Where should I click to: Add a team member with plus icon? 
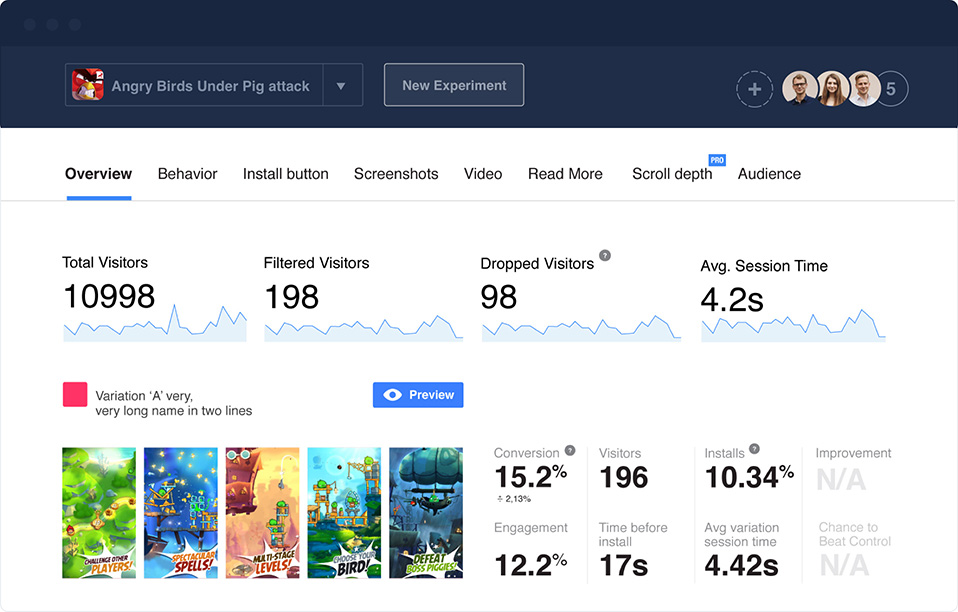coord(755,89)
